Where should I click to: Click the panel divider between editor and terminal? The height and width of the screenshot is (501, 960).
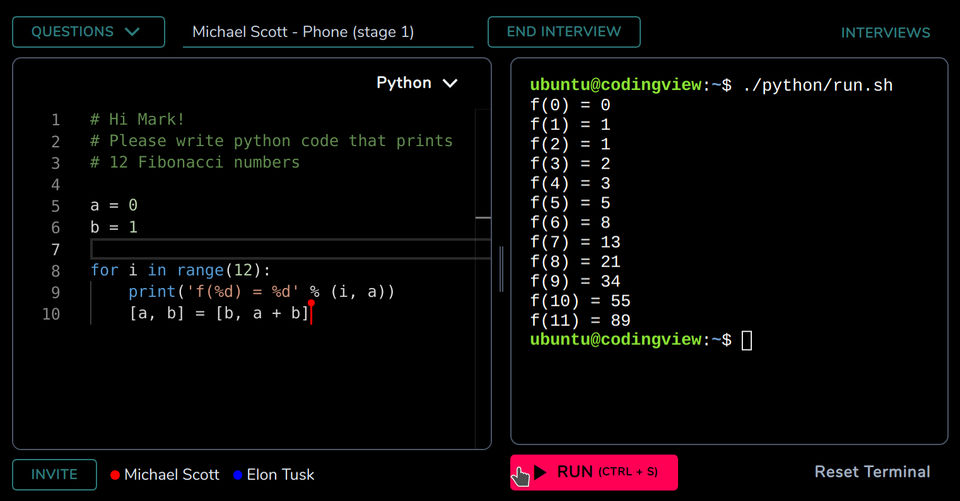[x=501, y=267]
